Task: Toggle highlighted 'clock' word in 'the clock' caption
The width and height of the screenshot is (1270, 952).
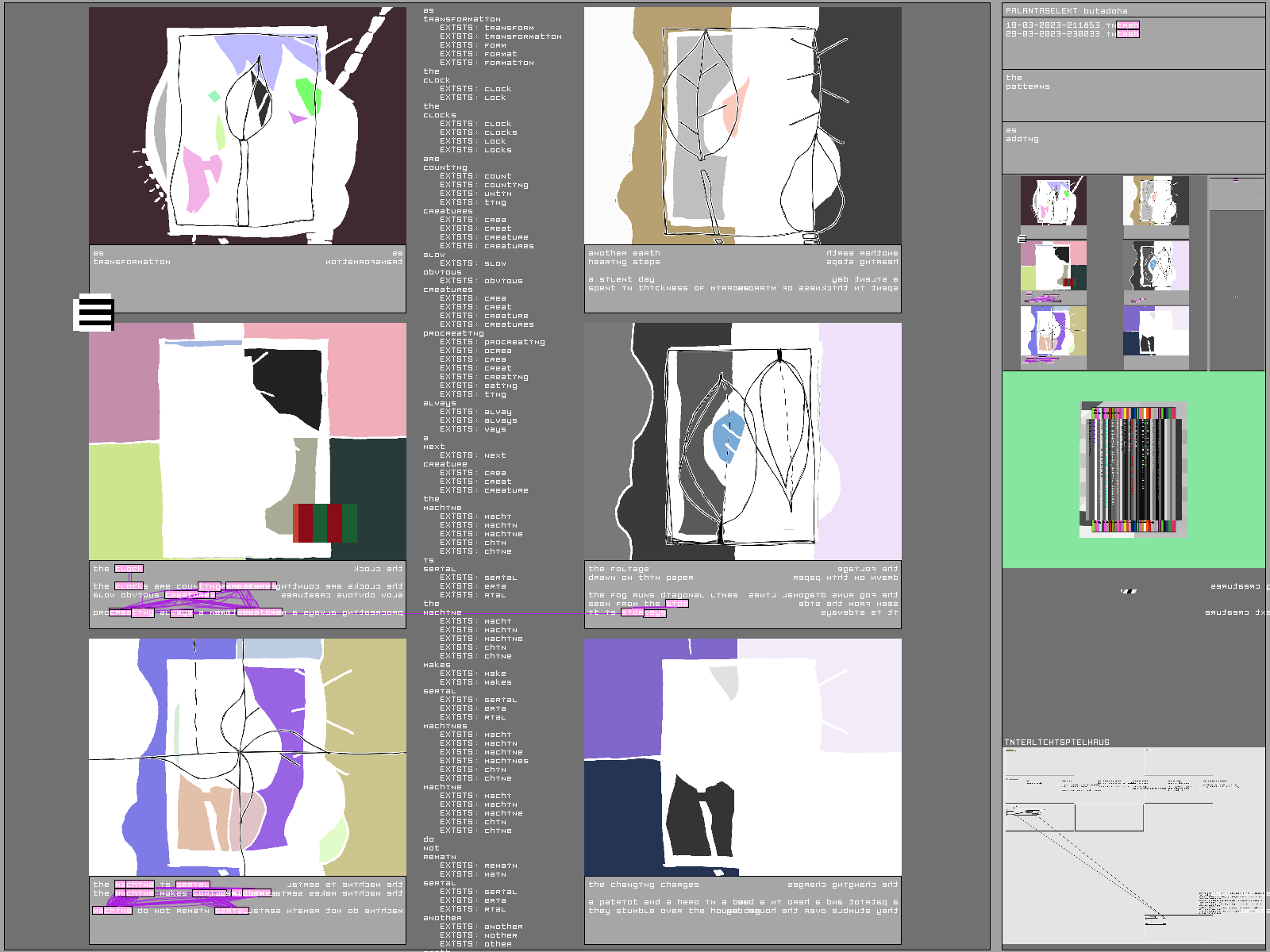Action: (x=129, y=569)
